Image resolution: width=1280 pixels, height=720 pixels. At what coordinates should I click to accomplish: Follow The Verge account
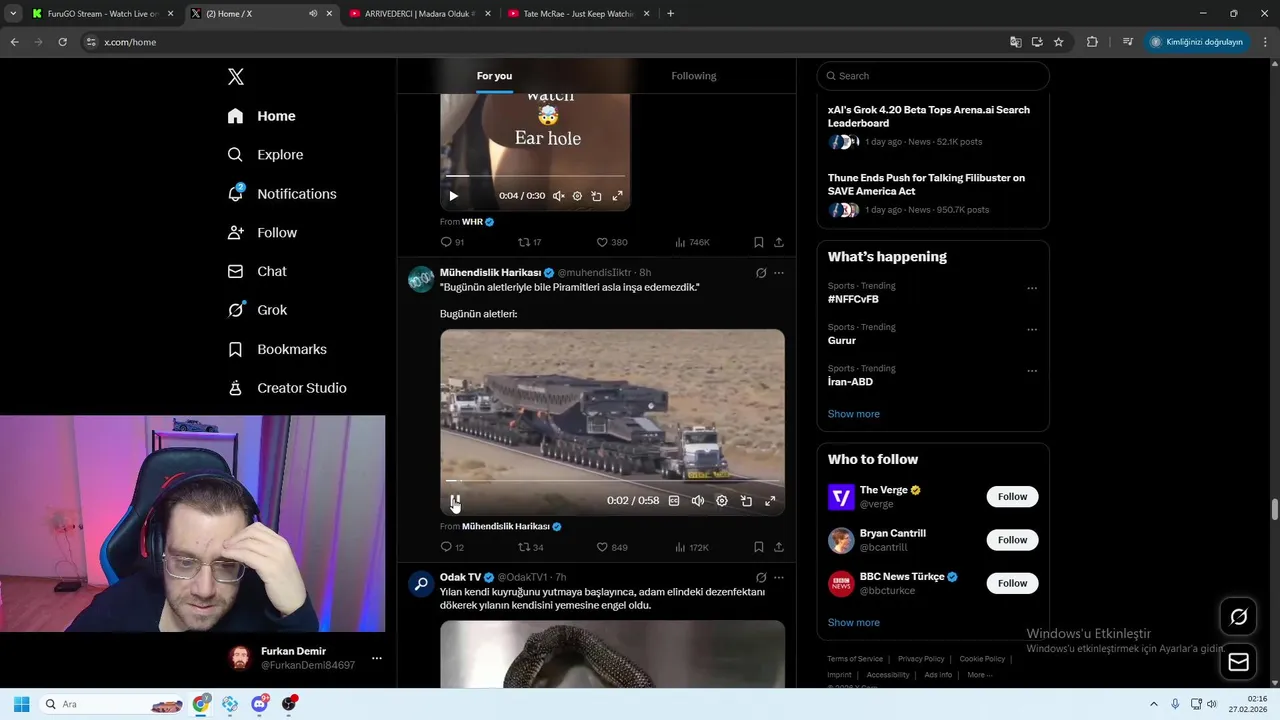[1012, 497]
